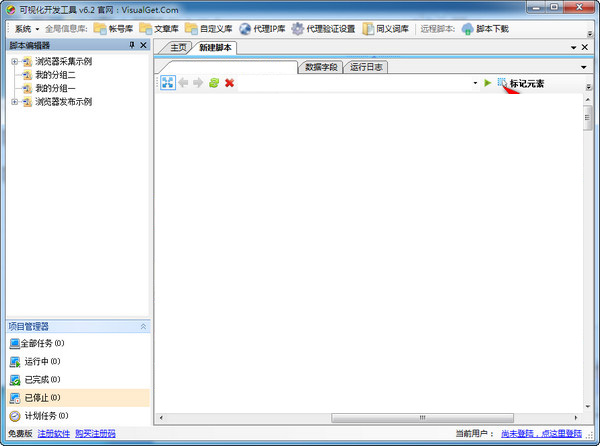Open the 系统 dropdown menu
The width and height of the screenshot is (600, 446).
click(27, 29)
